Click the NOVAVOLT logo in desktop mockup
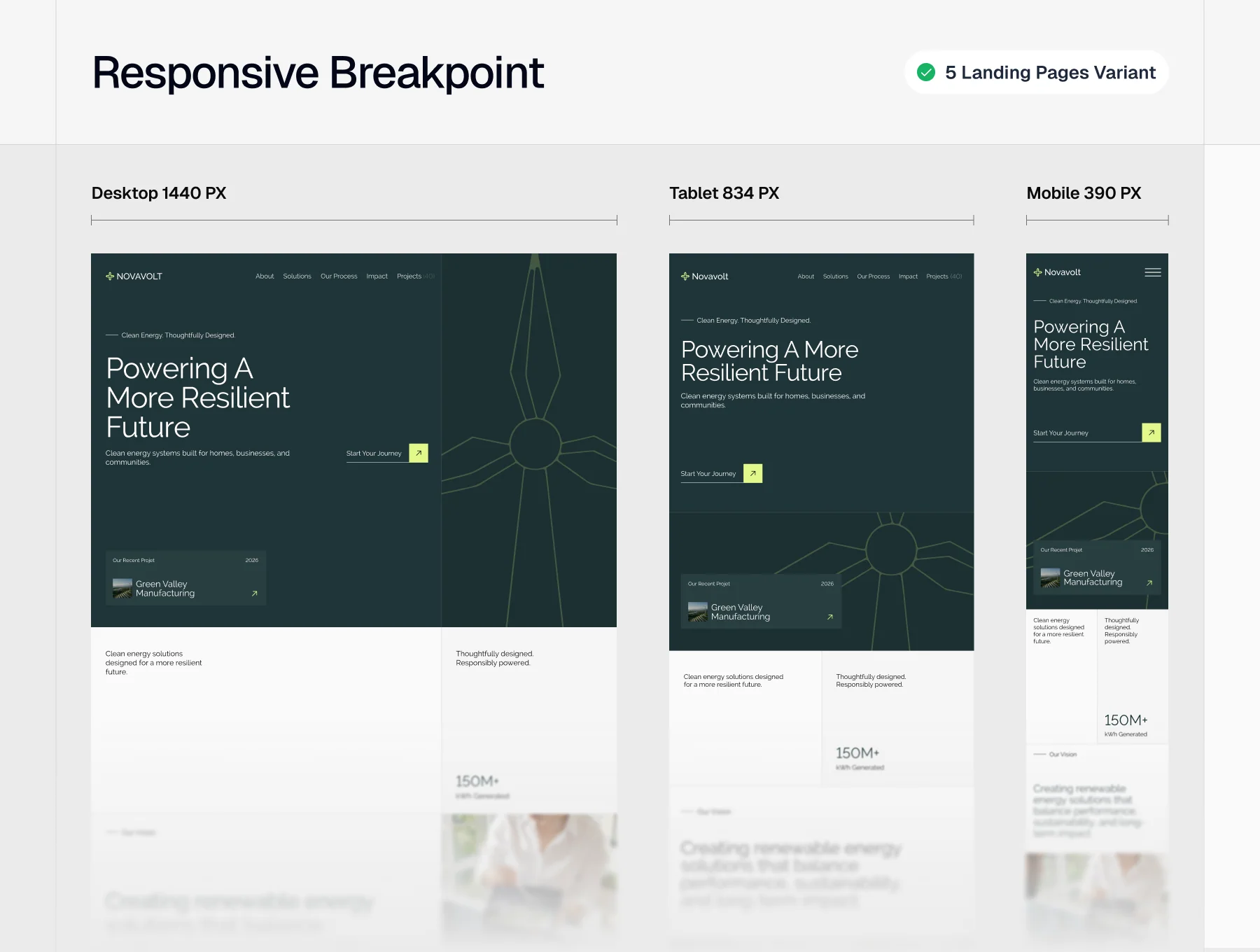Image resolution: width=1260 pixels, height=952 pixels. point(134,276)
